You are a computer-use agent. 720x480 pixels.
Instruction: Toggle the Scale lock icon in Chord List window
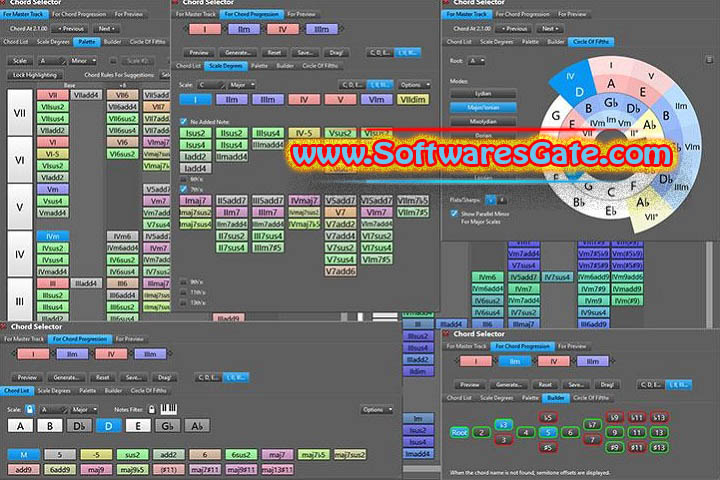[x=29, y=409]
